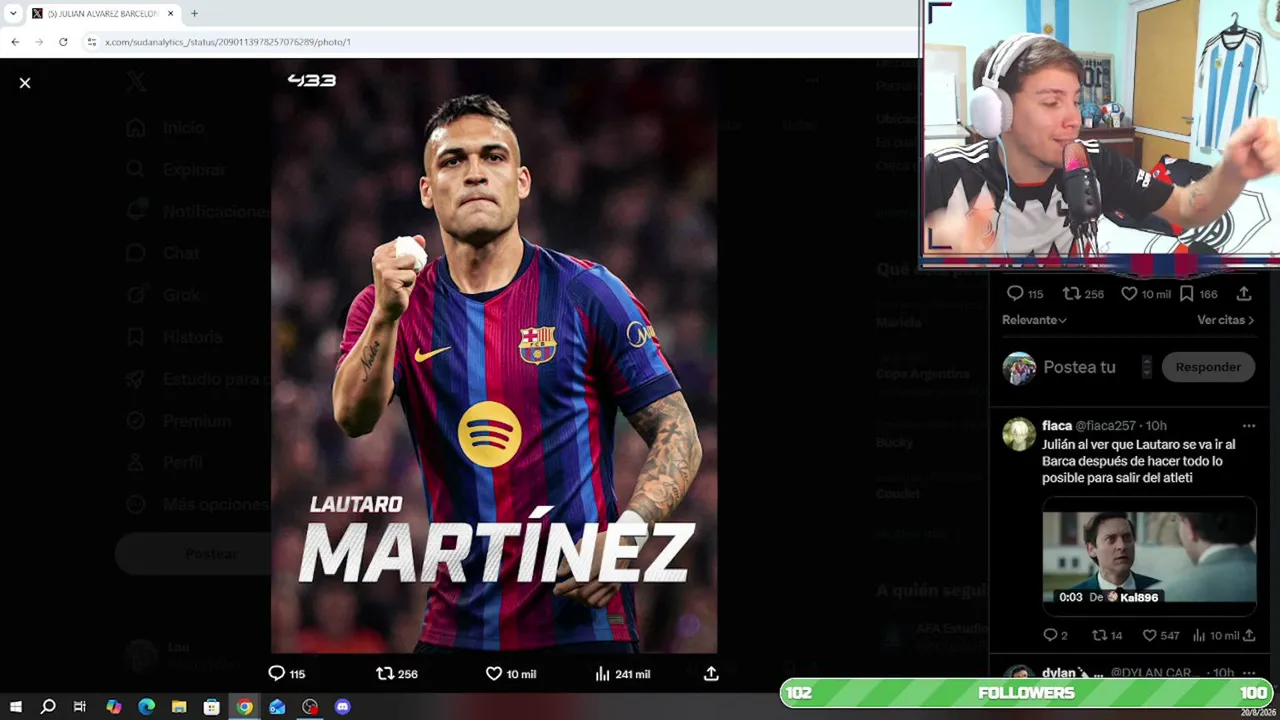Open Windows Search from taskbar
The image size is (1280, 720).
coord(48,707)
